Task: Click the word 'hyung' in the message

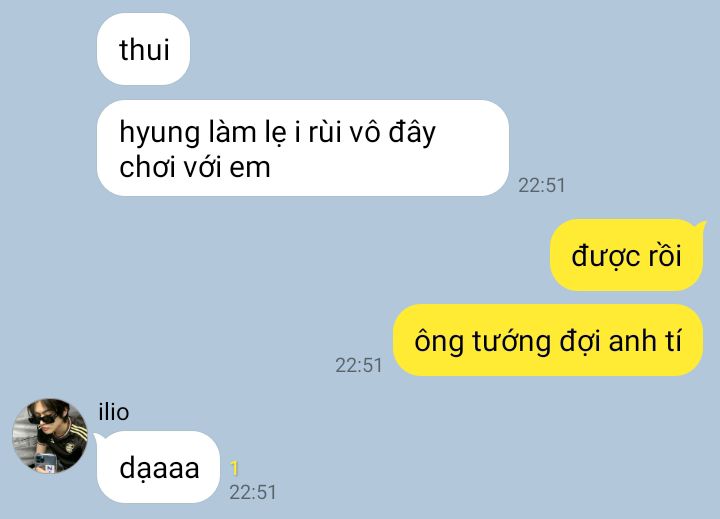Action: coord(160,133)
